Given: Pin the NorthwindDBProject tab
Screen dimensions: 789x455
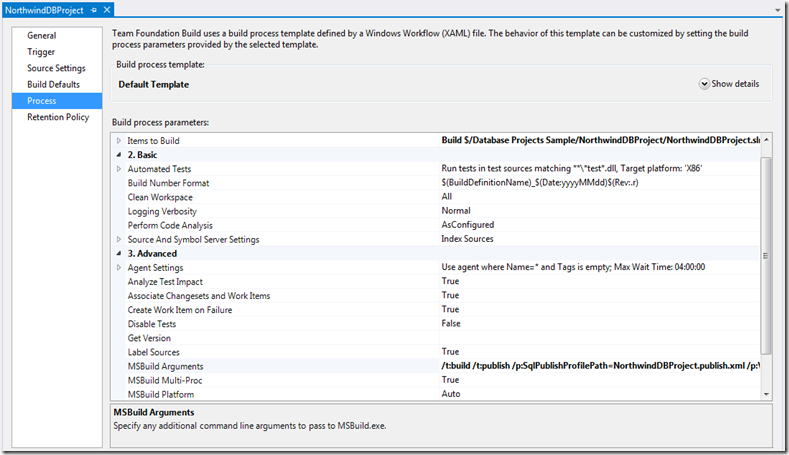Looking at the screenshot, I should point(94,10).
